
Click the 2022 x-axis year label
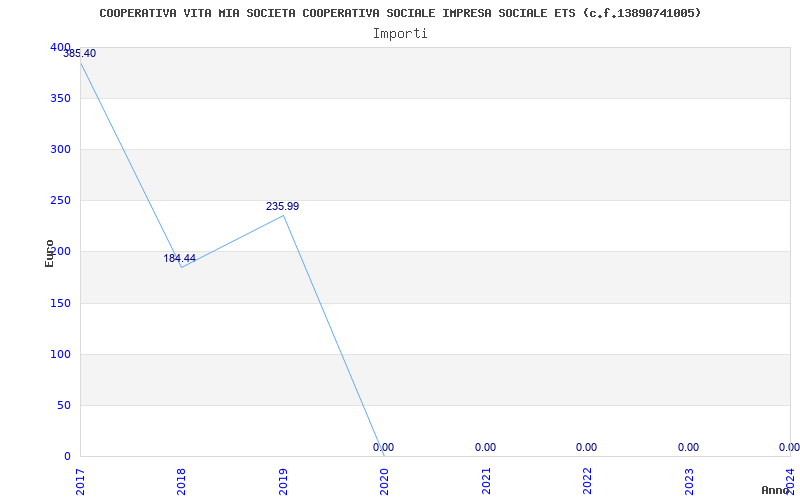coord(587,482)
